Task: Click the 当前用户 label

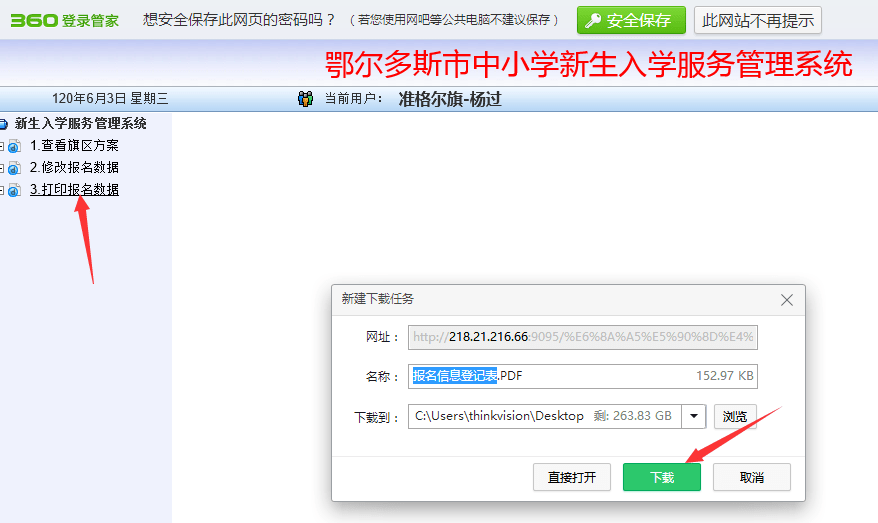Action: (x=354, y=99)
